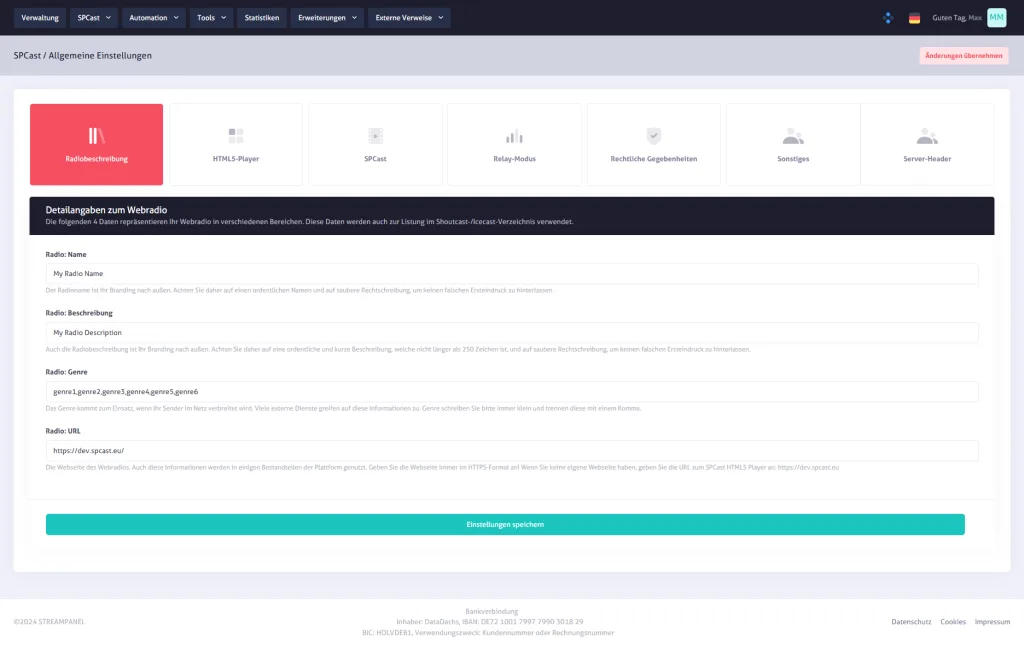The image size is (1024, 645).
Task: Click the Einstellungen speichern button
Action: [505, 524]
